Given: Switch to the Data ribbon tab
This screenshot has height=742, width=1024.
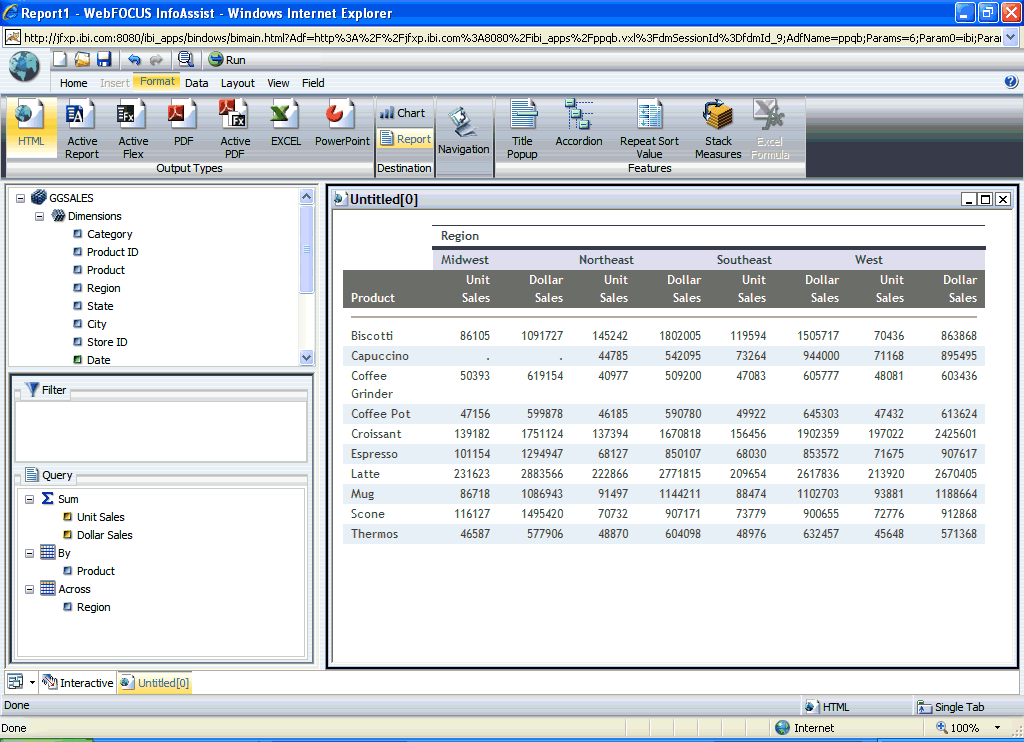Looking at the screenshot, I should 196,83.
